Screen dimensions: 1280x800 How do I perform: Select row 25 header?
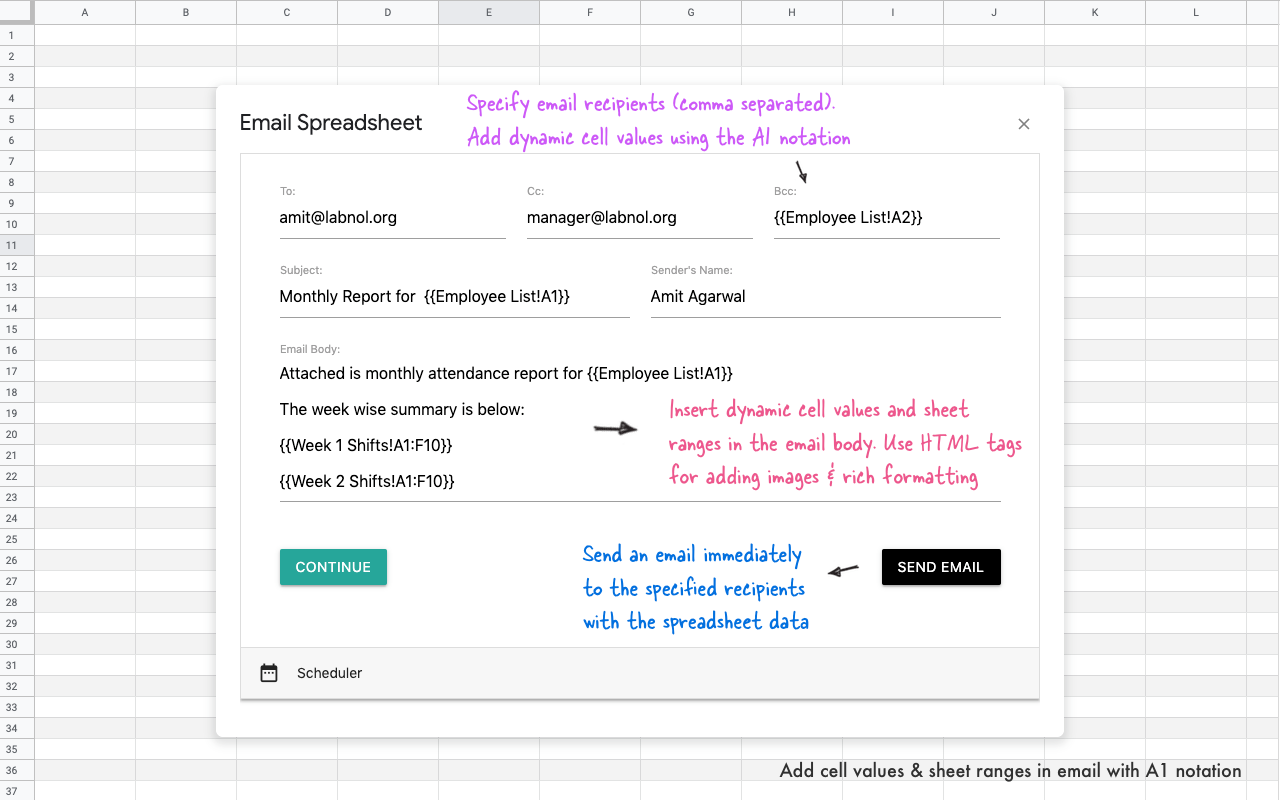pos(17,539)
